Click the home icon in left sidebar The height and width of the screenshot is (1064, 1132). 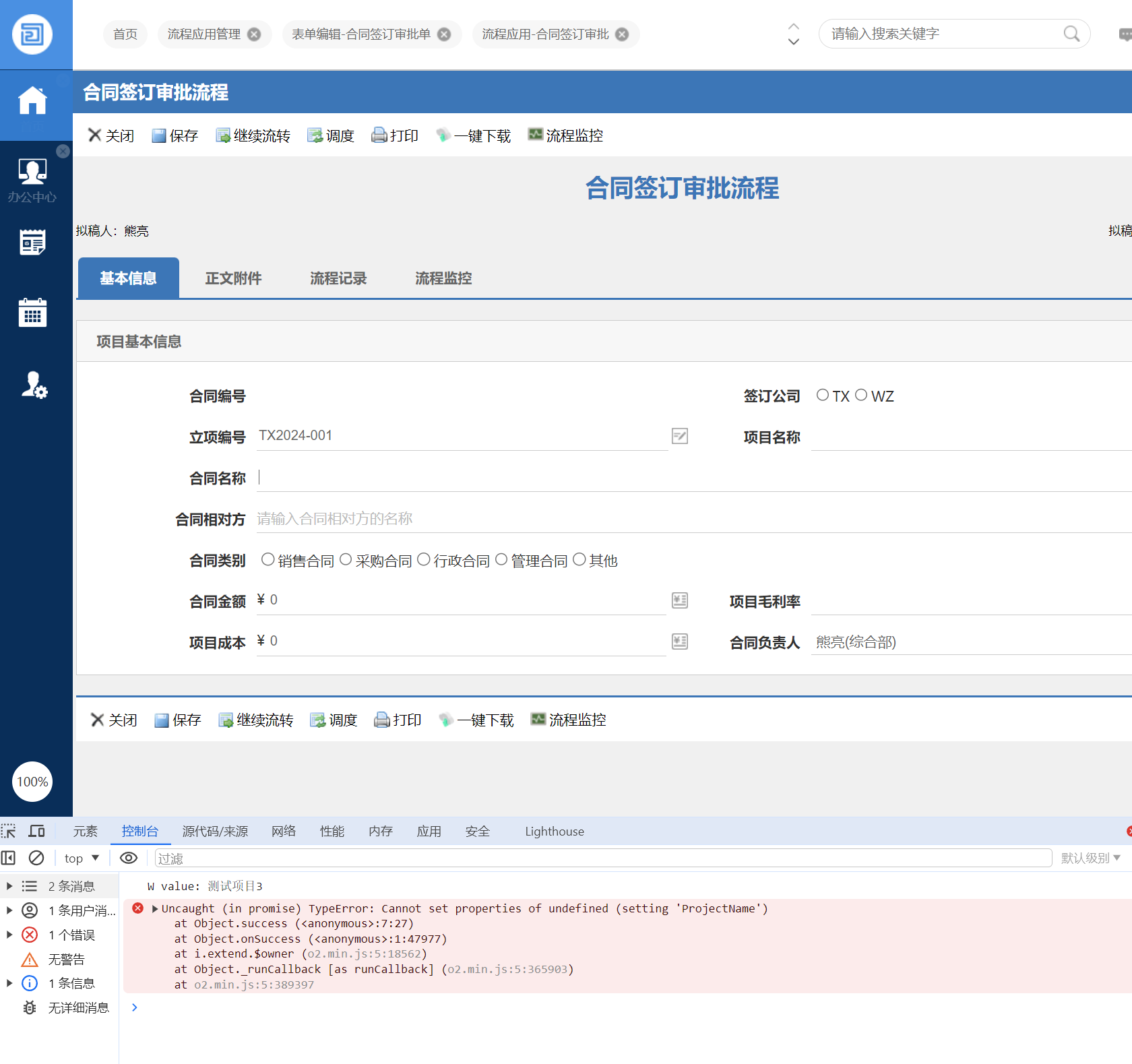coord(32,101)
